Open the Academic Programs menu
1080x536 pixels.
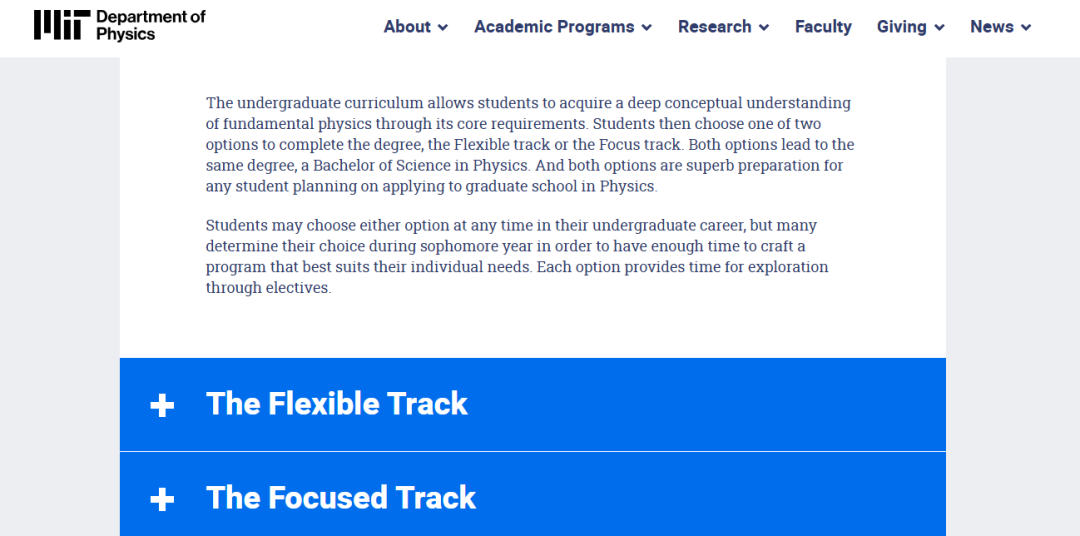[x=554, y=27]
